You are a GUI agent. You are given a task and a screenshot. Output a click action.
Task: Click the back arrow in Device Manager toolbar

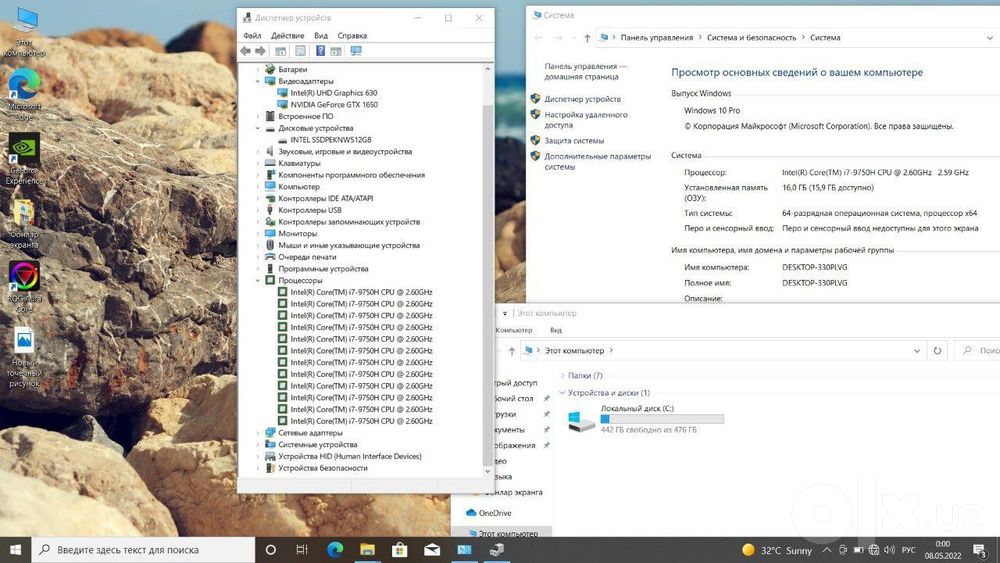[x=246, y=51]
